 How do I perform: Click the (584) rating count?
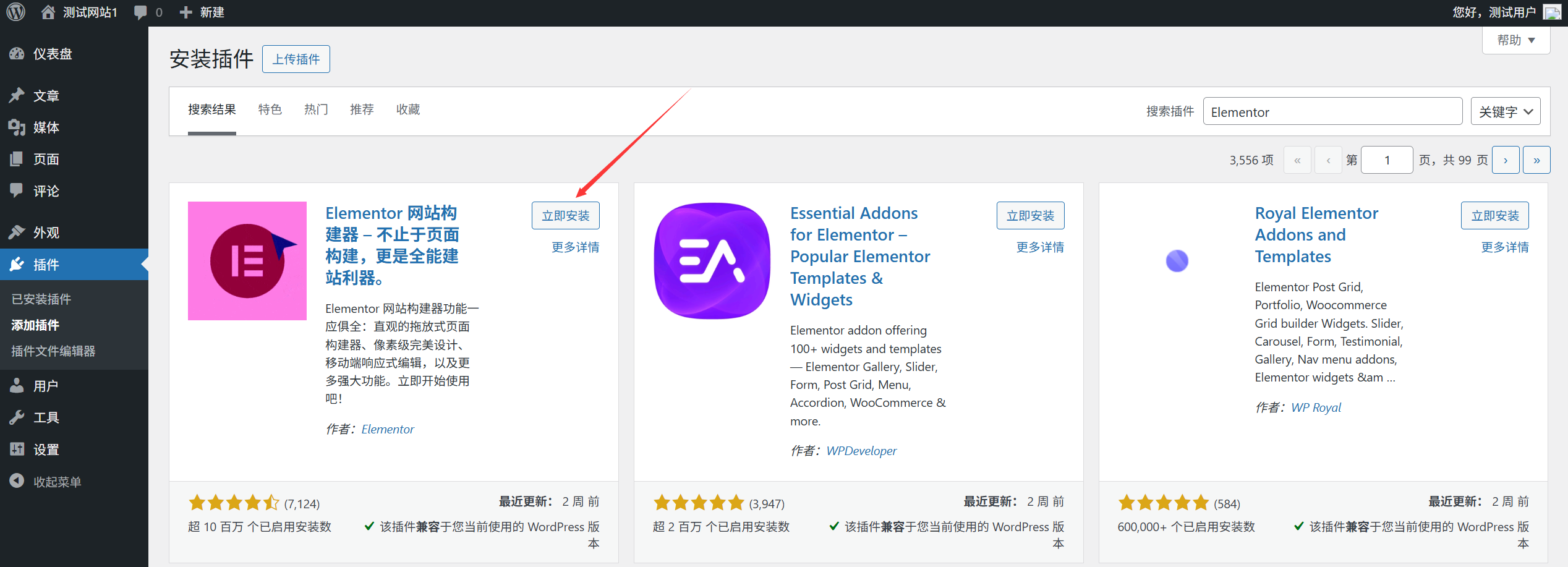1227,504
